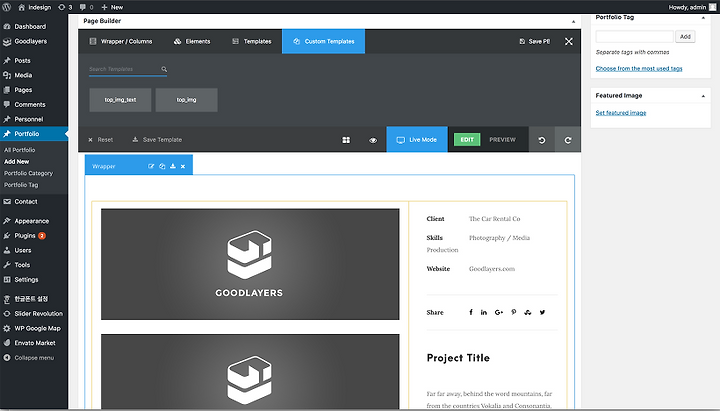Click the Wrapper duplicate icon
720x411 pixels.
click(x=162, y=166)
